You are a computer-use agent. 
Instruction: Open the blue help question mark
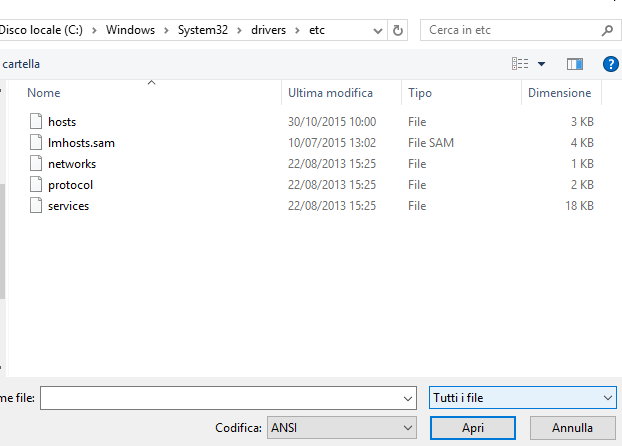610,64
